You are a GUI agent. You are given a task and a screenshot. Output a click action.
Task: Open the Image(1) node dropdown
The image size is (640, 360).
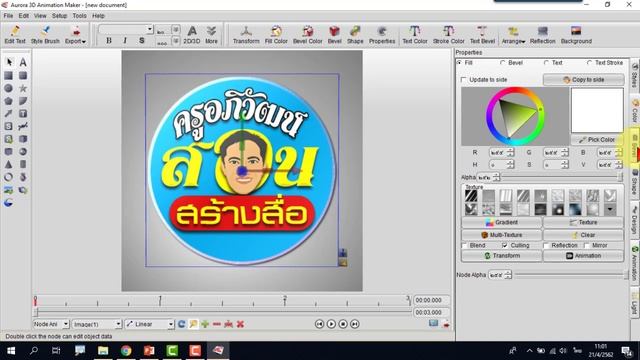118,324
